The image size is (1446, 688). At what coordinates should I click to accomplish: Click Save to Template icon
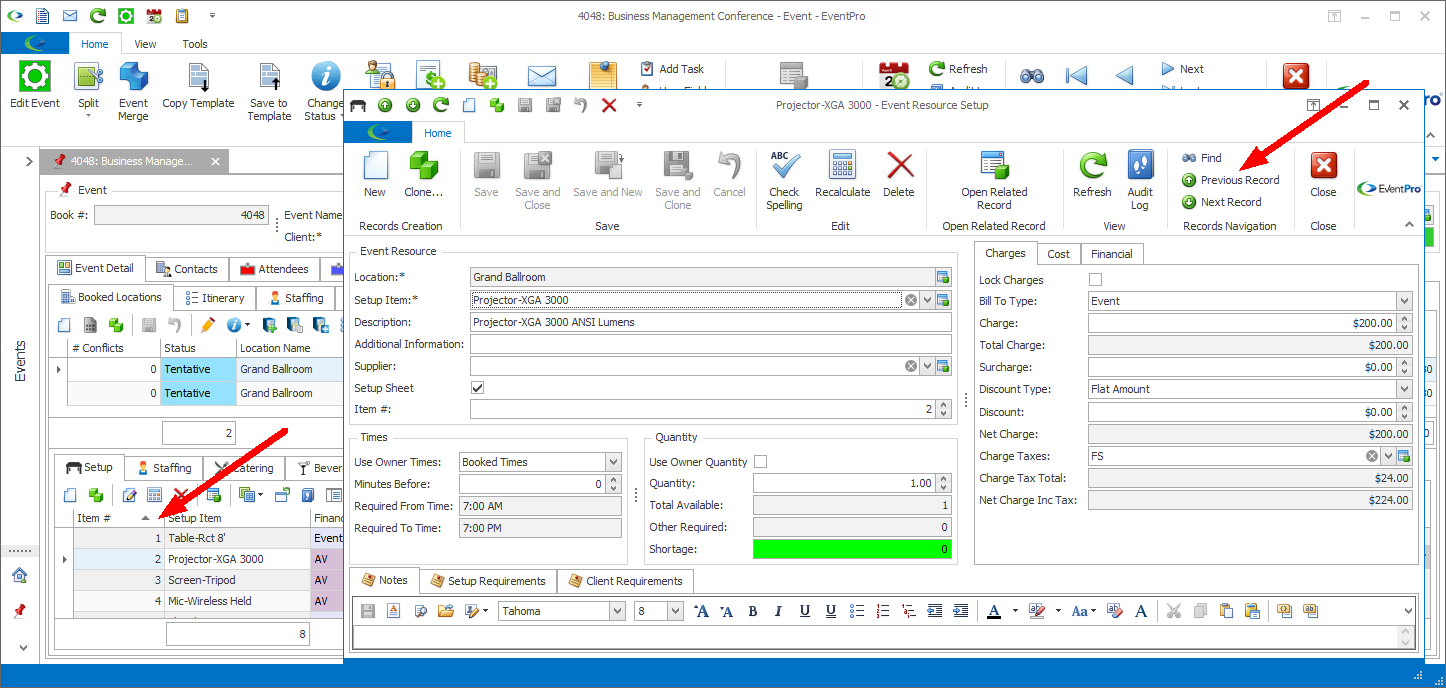(x=269, y=77)
